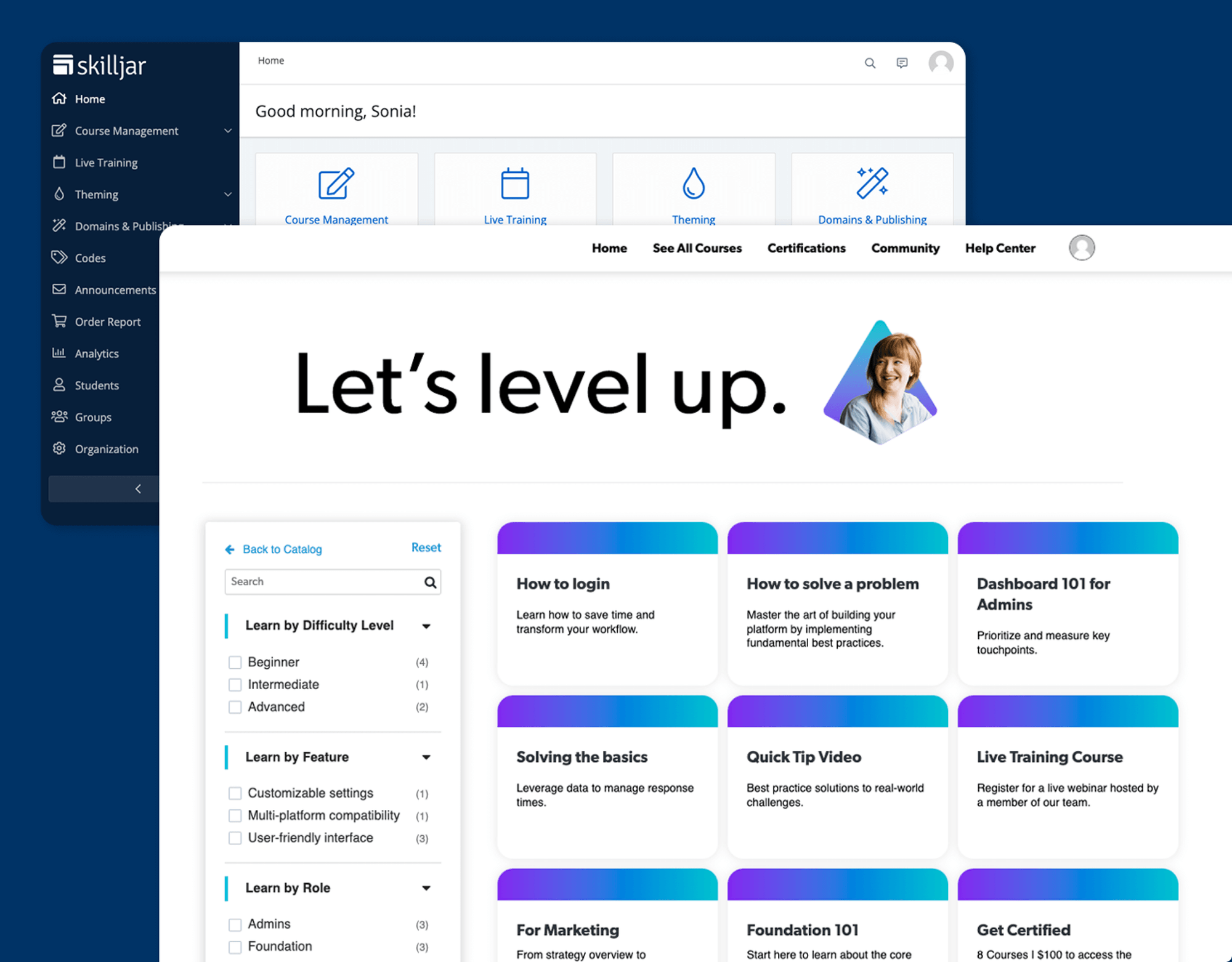Viewport: 1232px width, 962px height.
Task: Check the Beginner difficulty filter
Action: pos(235,662)
